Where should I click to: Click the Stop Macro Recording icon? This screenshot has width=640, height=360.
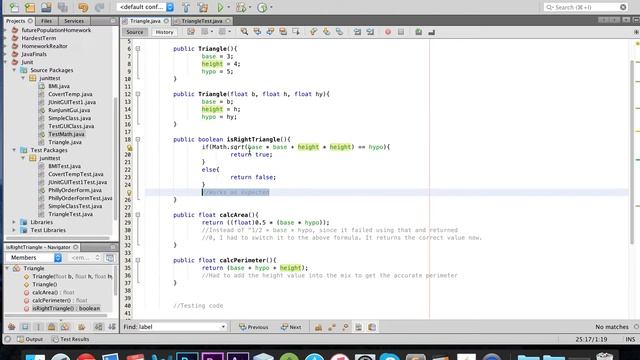click(401, 31)
